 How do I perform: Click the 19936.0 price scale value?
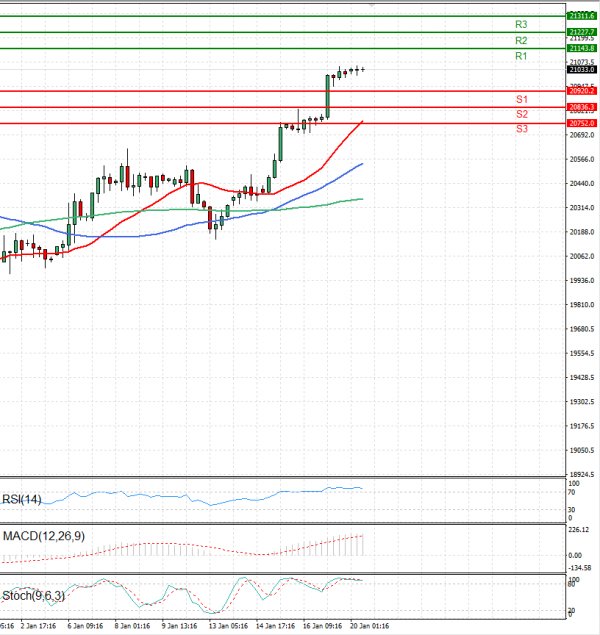coord(582,281)
